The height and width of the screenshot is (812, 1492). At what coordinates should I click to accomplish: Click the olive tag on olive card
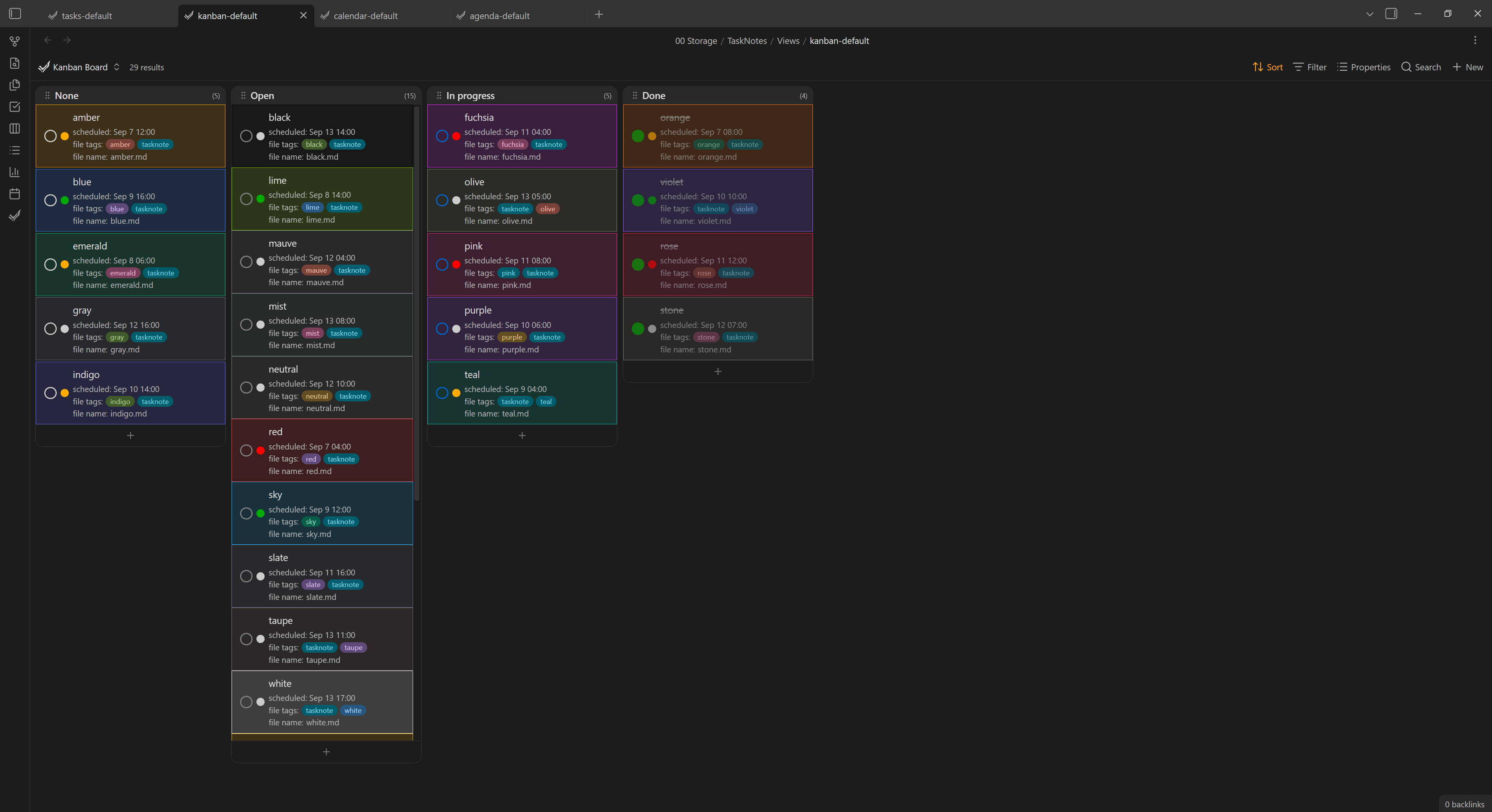point(547,209)
